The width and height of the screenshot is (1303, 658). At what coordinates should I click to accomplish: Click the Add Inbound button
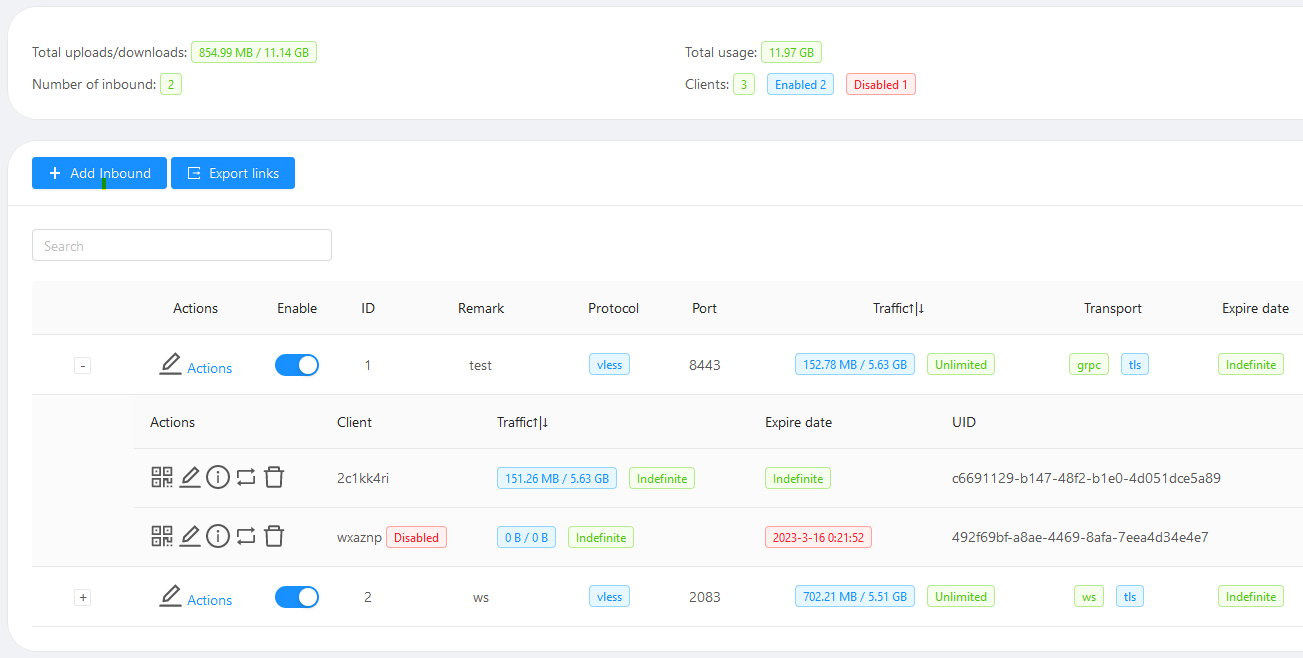click(99, 173)
